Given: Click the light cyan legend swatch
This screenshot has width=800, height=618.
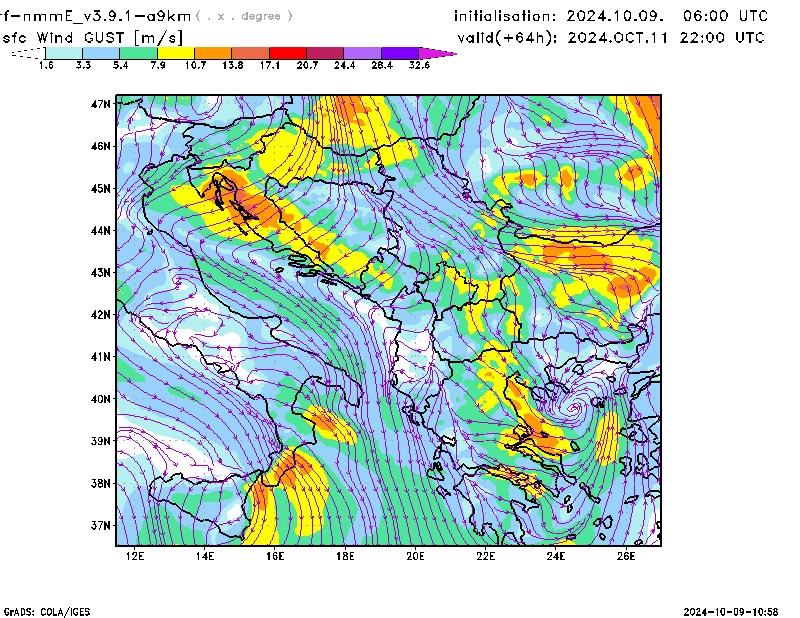Looking at the screenshot, I should (64, 53).
